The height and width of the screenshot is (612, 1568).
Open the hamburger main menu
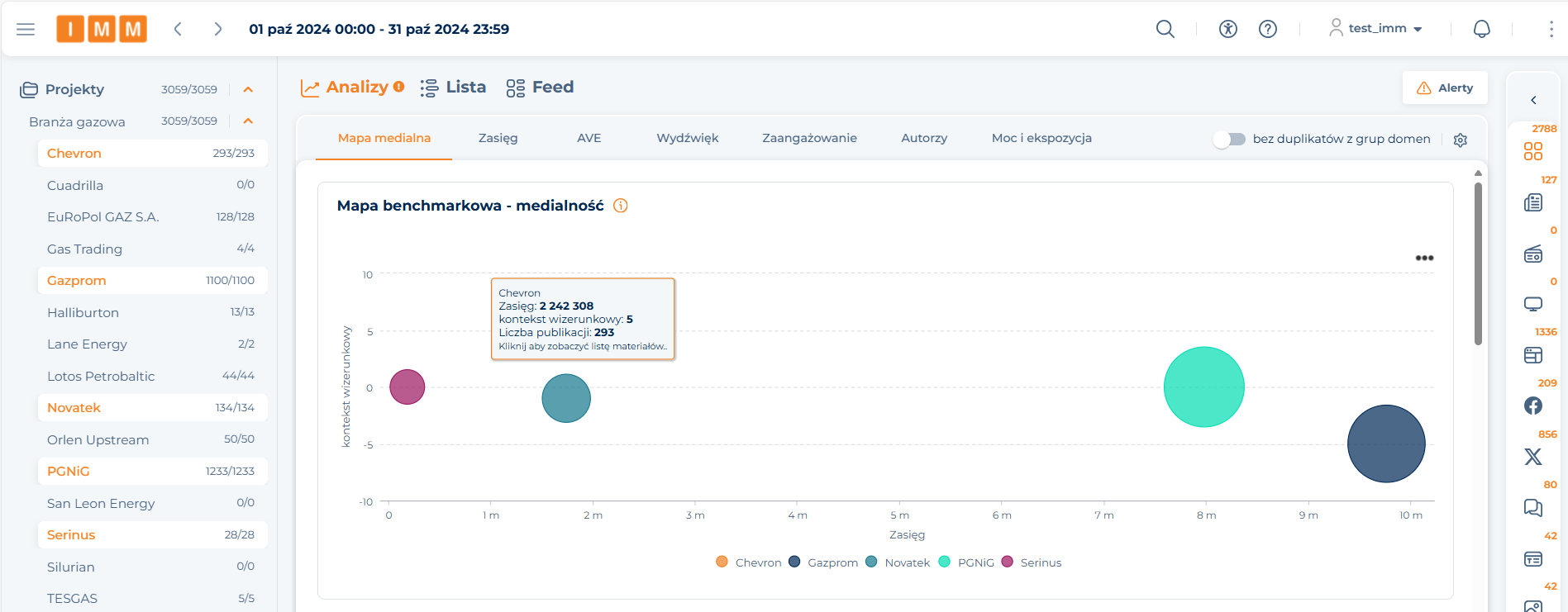tap(26, 29)
